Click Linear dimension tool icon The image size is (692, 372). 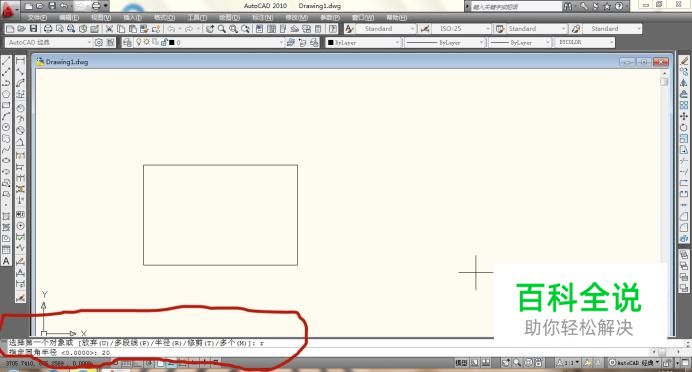tap(20, 60)
